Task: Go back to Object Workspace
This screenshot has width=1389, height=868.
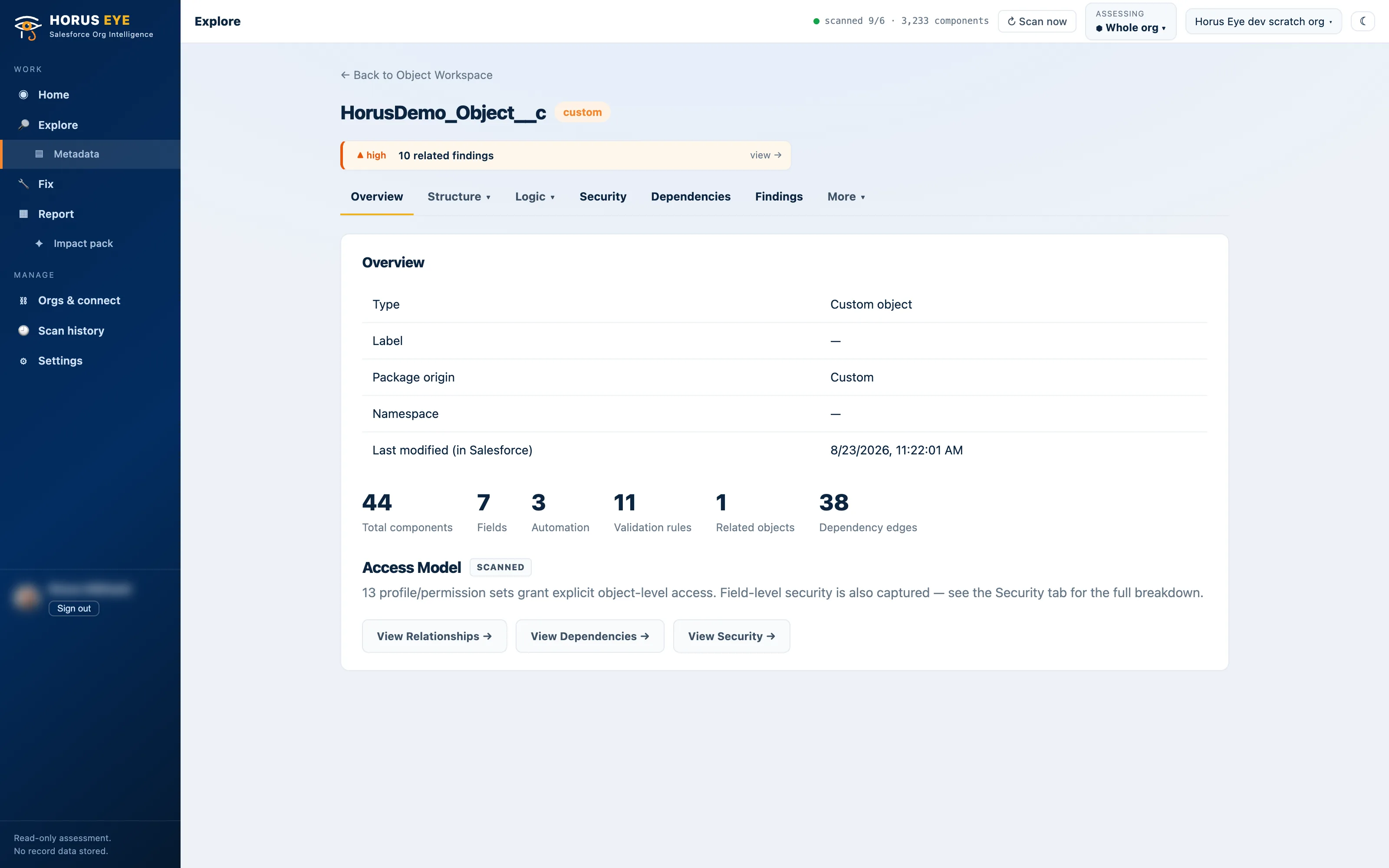Action: tap(416, 75)
